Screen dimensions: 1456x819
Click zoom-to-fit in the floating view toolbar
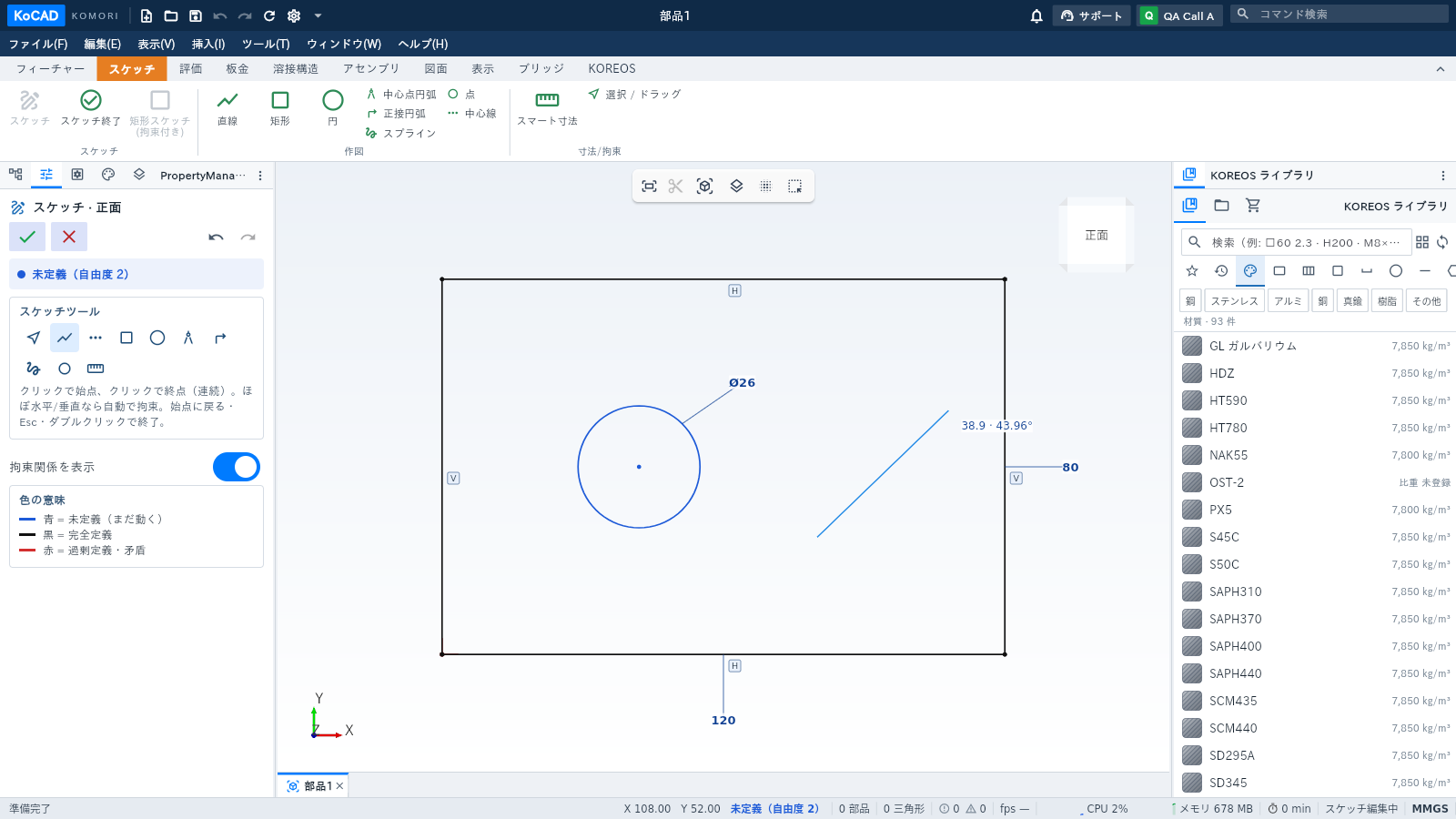click(x=649, y=186)
